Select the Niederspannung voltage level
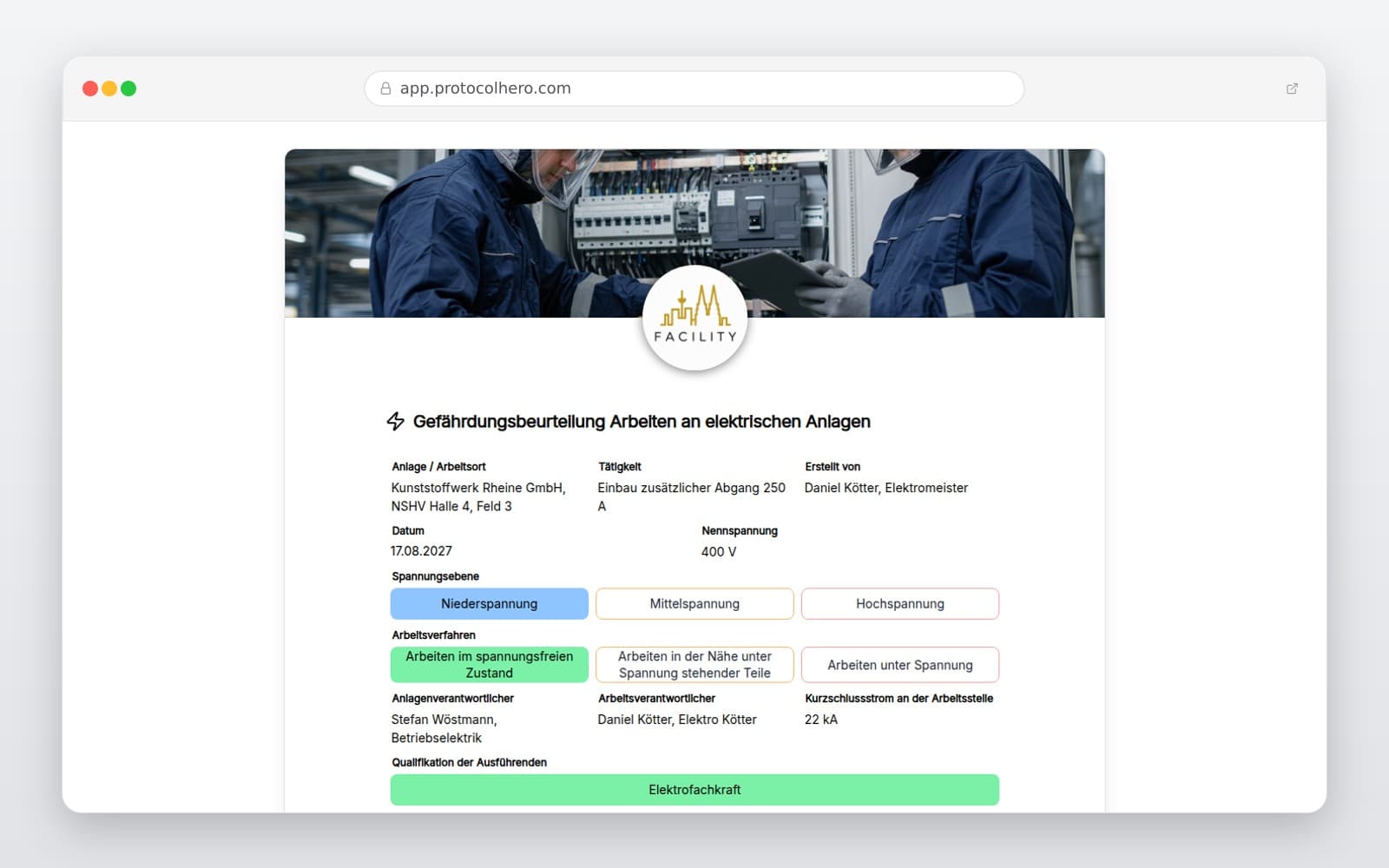Image resolution: width=1389 pixels, height=868 pixels. (x=490, y=604)
